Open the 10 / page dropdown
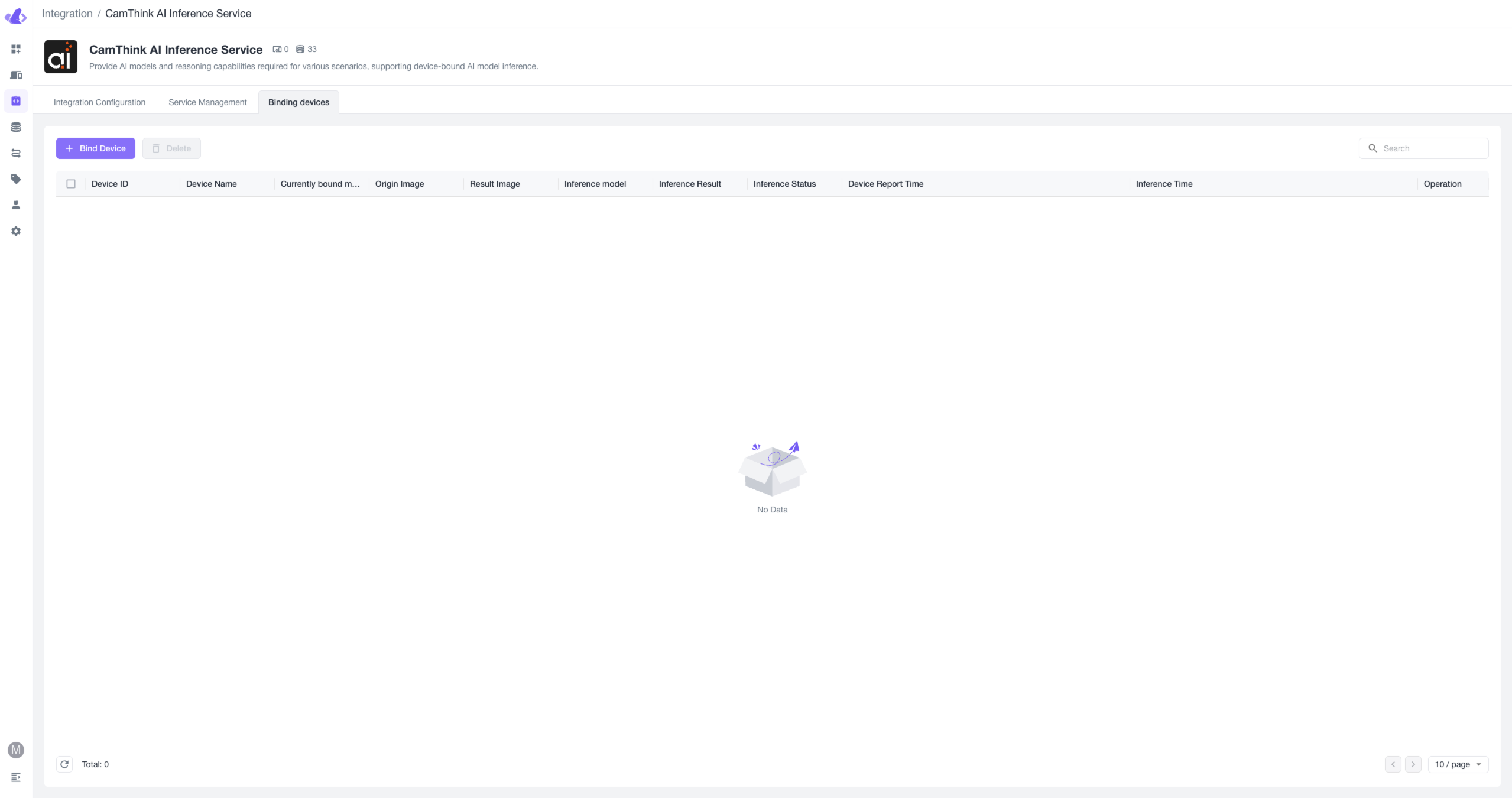 point(1457,764)
